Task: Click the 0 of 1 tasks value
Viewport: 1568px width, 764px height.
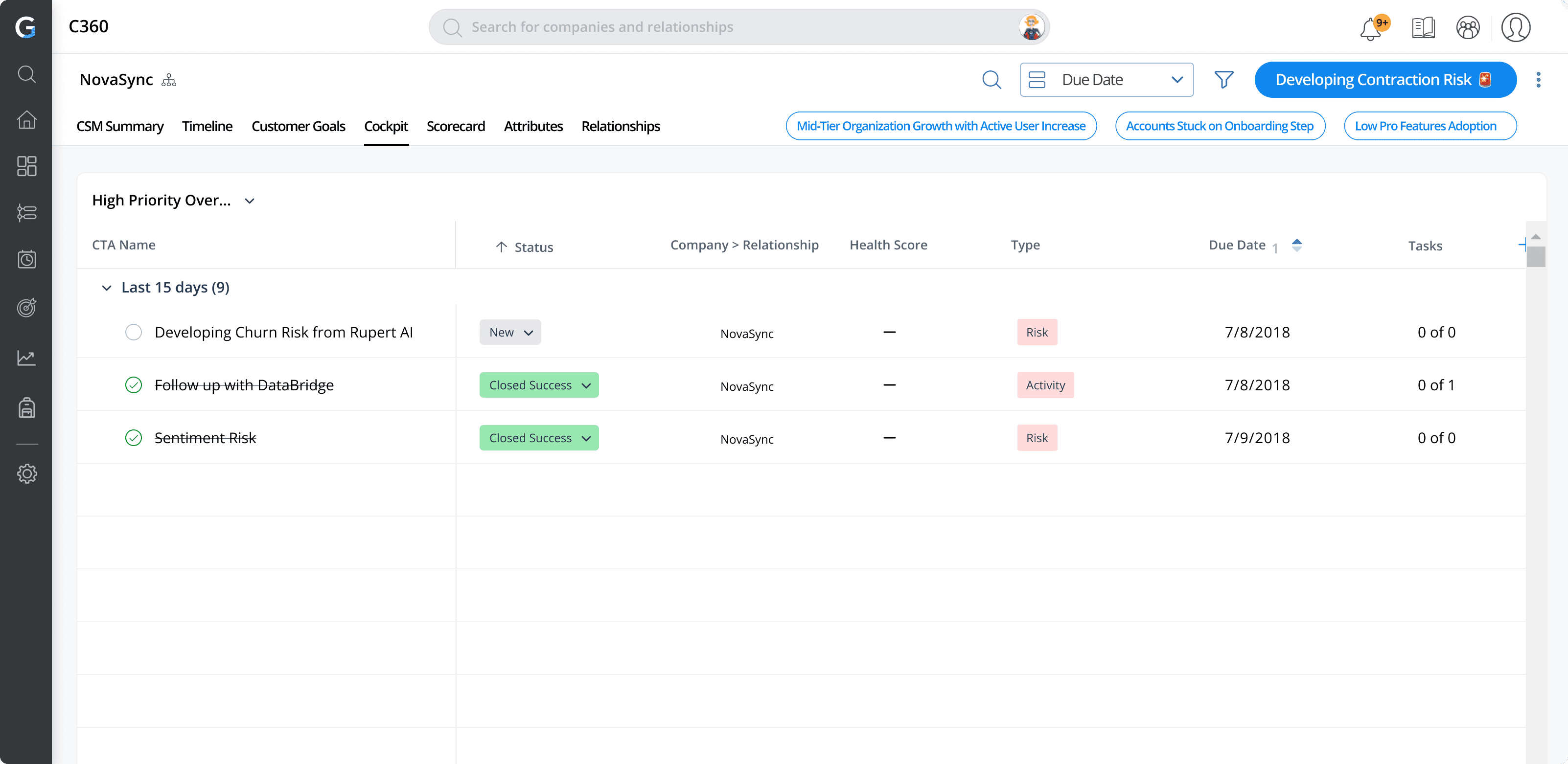Action: 1436,385
